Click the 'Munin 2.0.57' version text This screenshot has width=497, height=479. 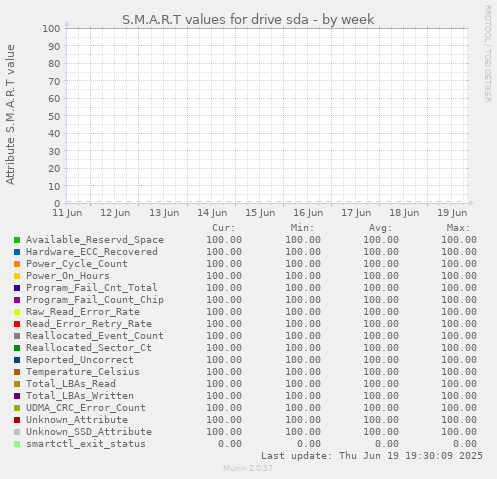(248, 468)
